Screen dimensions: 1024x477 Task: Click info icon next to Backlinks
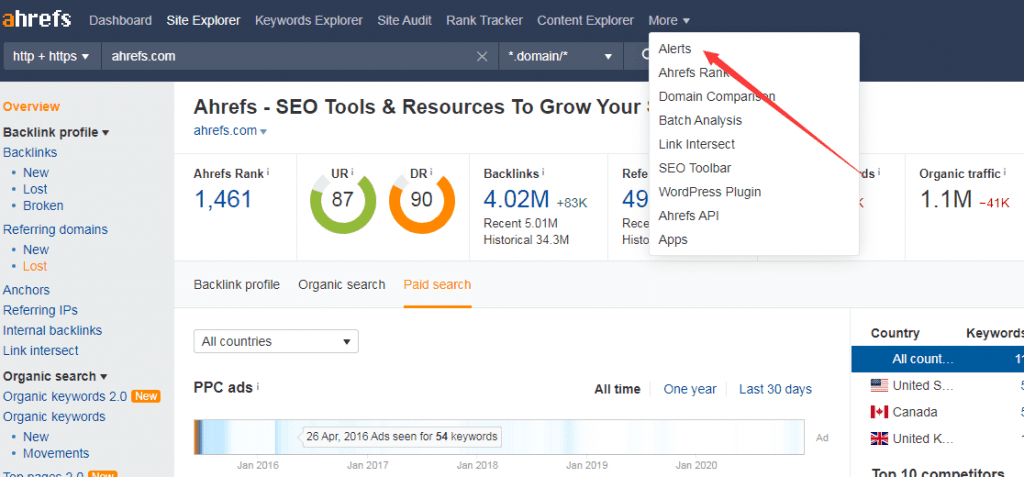pyautogui.click(x=543, y=173)
